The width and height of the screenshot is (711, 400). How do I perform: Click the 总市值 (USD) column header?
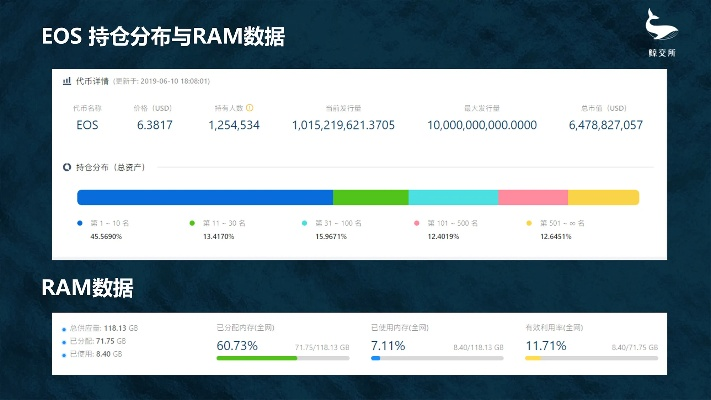tap(604, 108)
